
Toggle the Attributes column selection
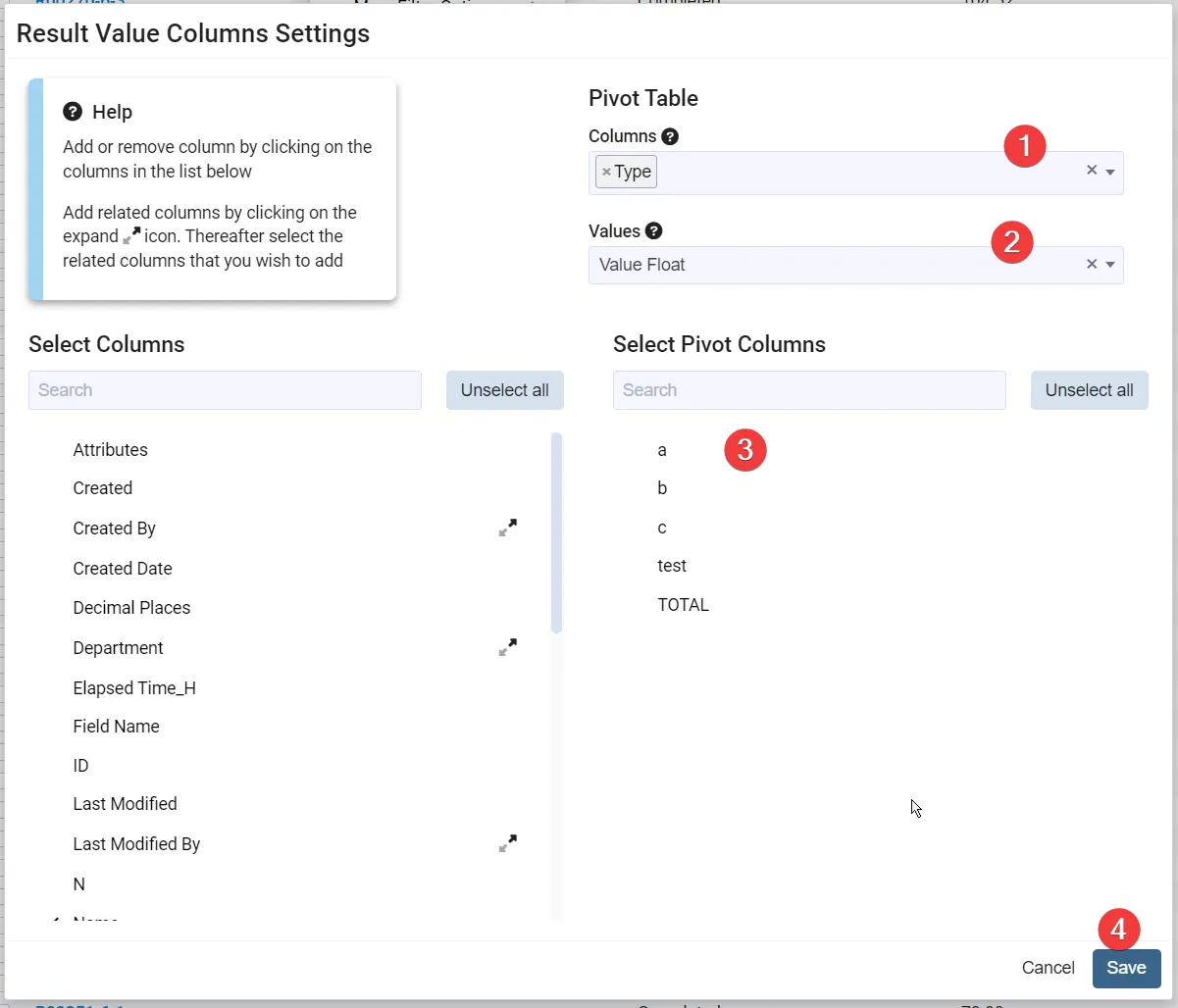110,449
